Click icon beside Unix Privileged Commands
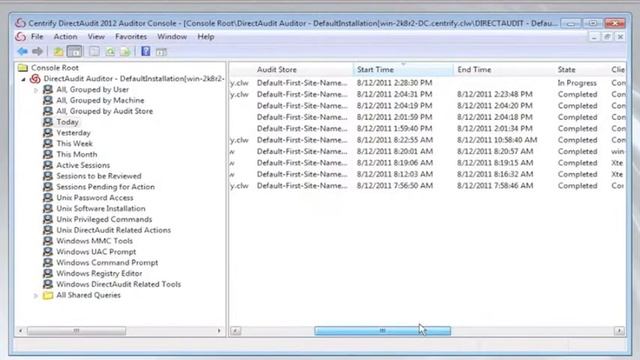This screenshot has height=360, width=640. click(48, 219)
